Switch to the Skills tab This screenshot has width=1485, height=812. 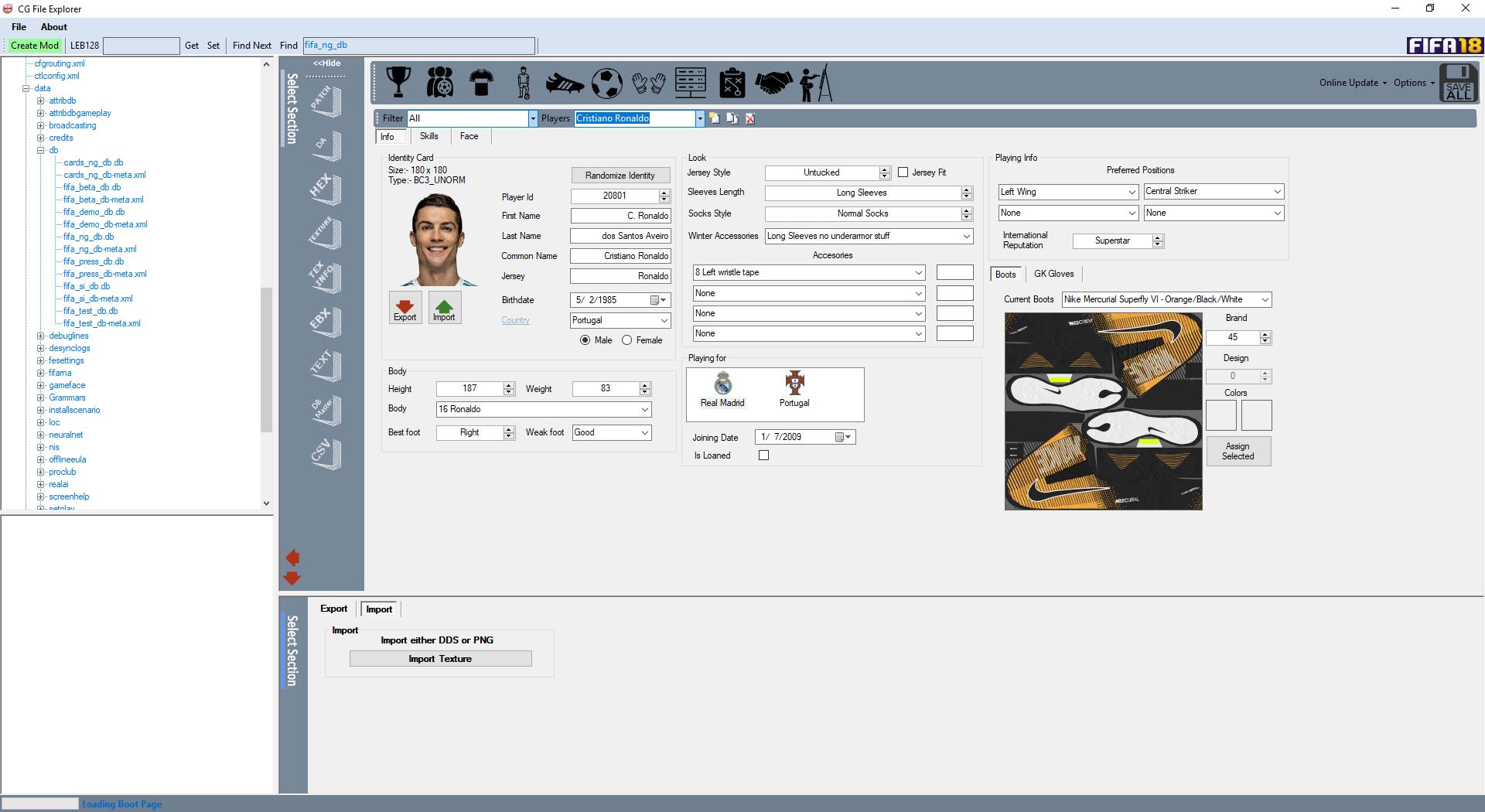pyautogui.click(x=428, y=136)
